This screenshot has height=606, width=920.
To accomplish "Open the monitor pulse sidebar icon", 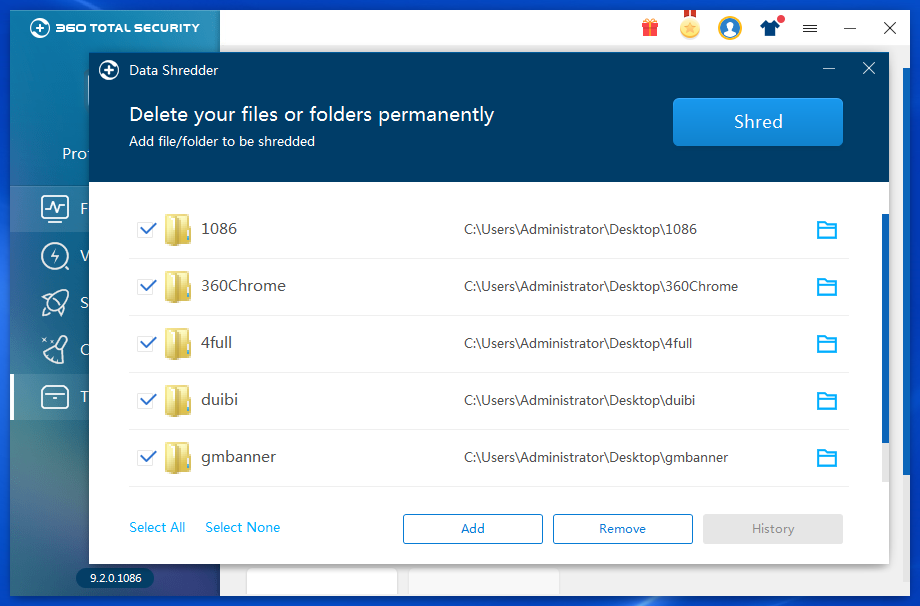I will pos(55,208).
